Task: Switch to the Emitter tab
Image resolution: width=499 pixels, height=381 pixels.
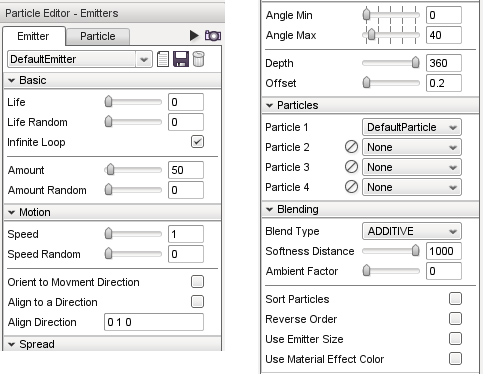Action: (33, 36)
